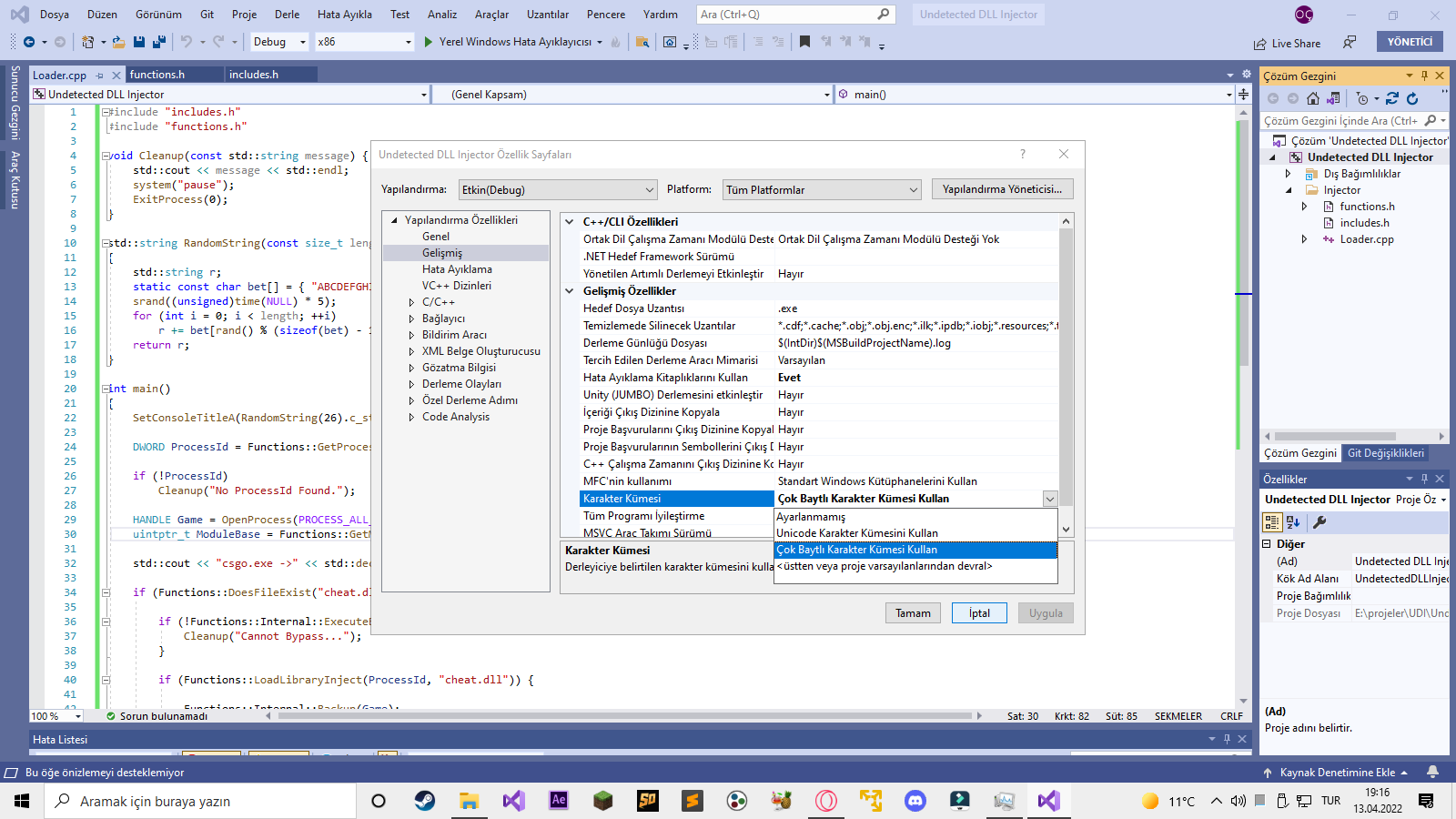The width and height of the screenshot is (1456, 819).
Task: Collapse the C++/CLI Özellikleri section
Action: click(x=570, y=221)
